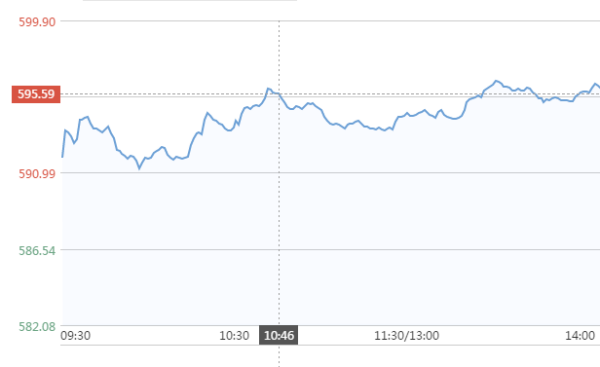The height and width of the screenshot is (367, 600).
Task: Click the 14:00 time axis label
Action: (x=580, y=336)
